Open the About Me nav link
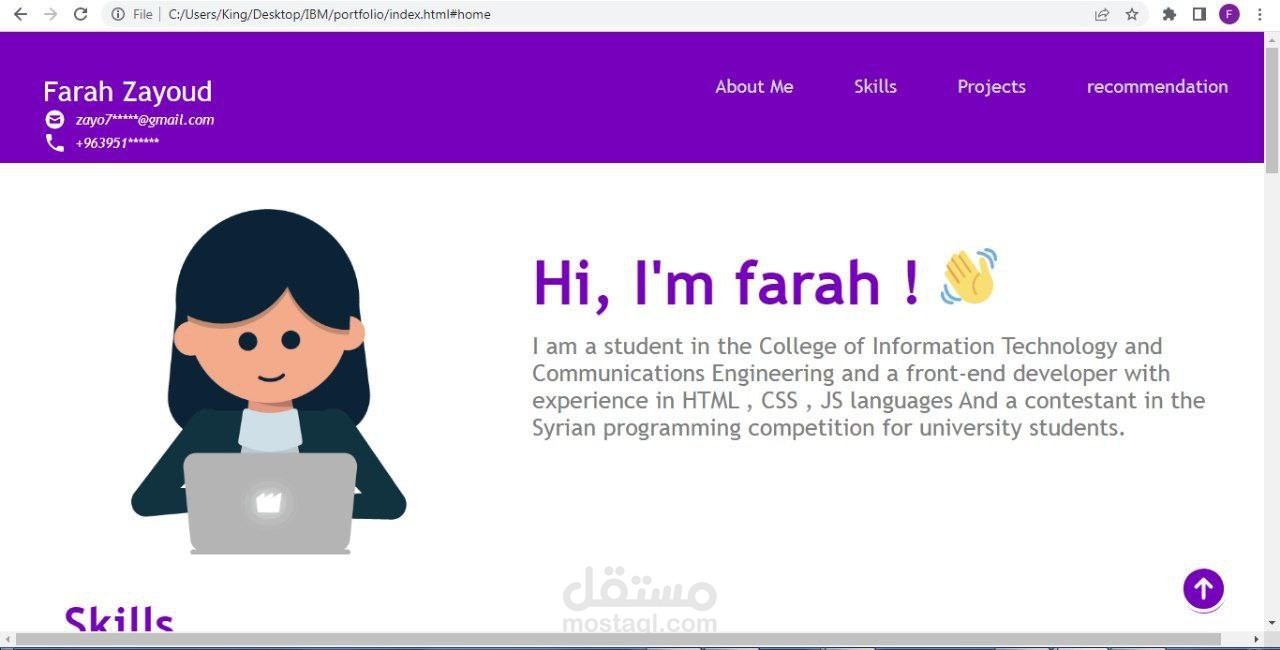 click(754, 87)
